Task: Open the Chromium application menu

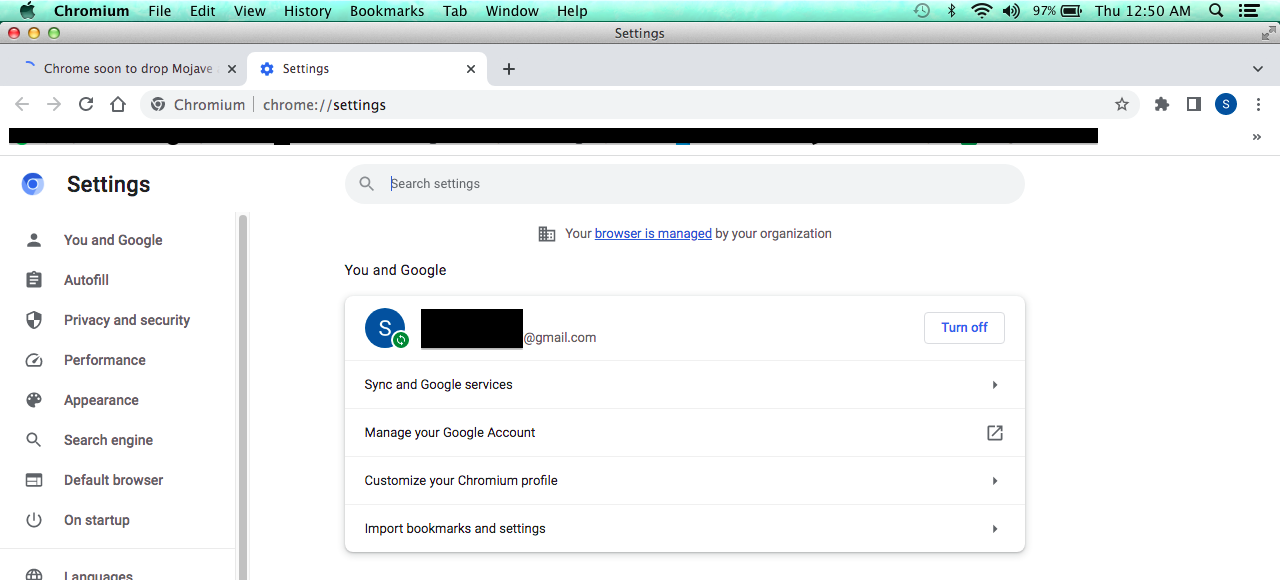Action: coord(91,11)
